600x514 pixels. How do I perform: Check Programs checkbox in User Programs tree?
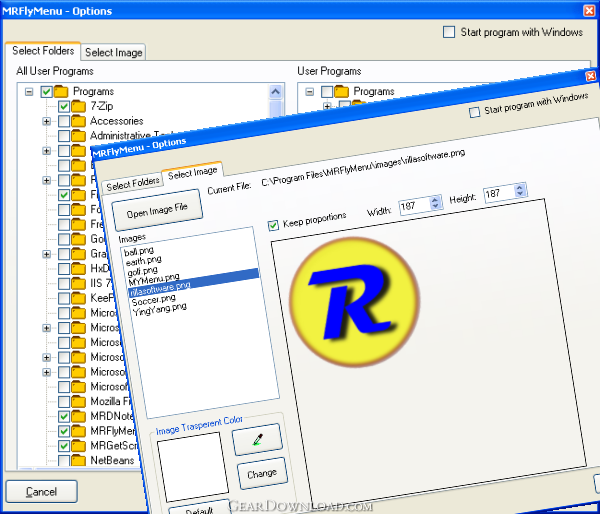[327, 92]
